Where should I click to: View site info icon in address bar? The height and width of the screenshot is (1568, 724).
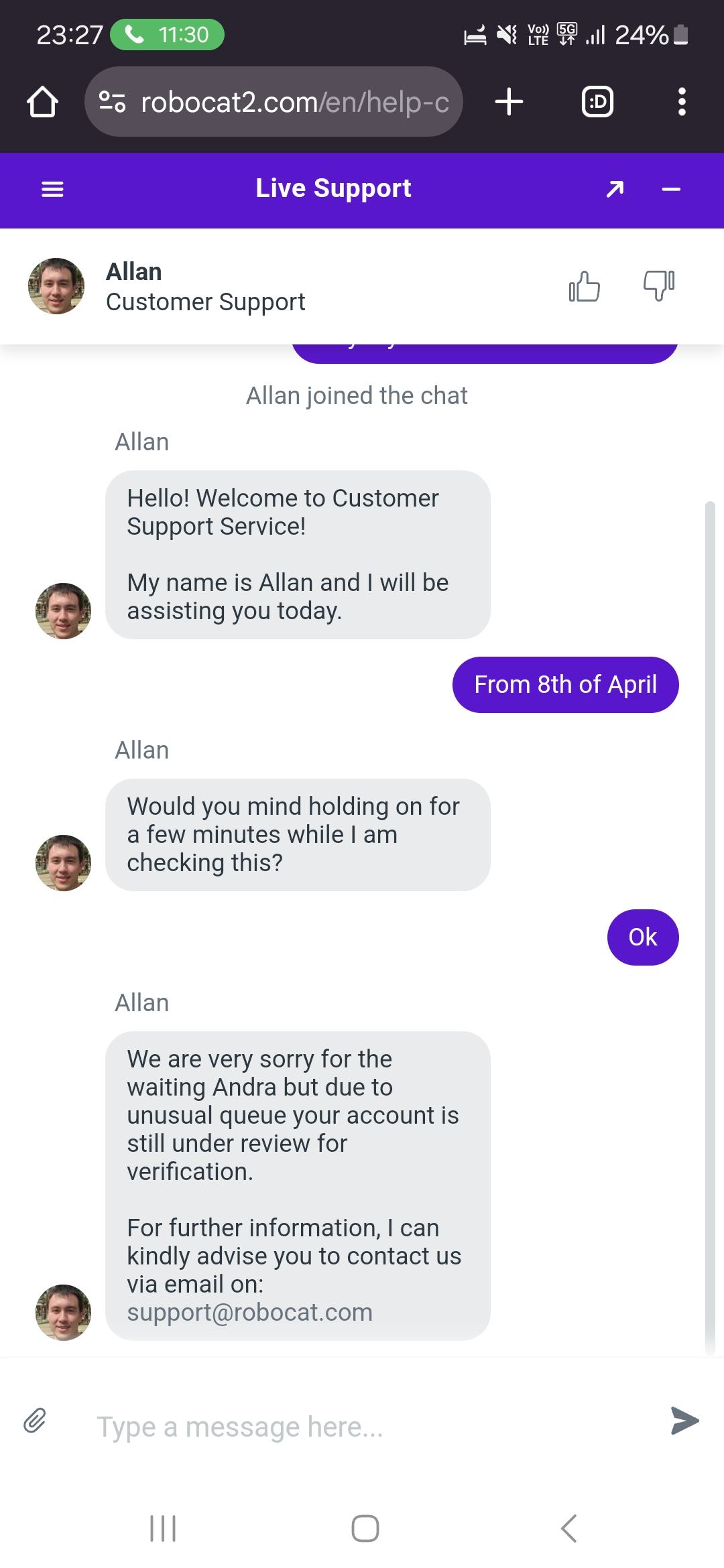[x=112, y=102]
